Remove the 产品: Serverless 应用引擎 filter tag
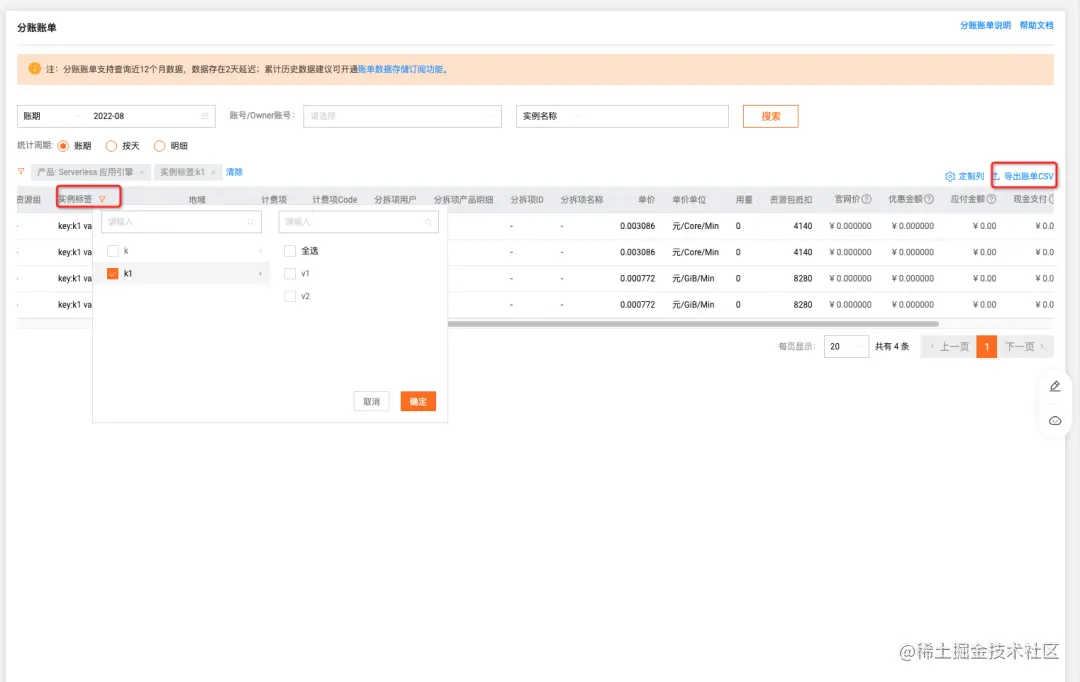 (142, 172)
